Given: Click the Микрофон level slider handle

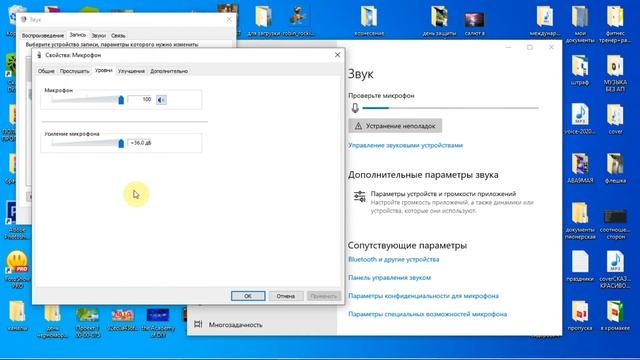Looking at the screenshot, I should pos(121,100).
